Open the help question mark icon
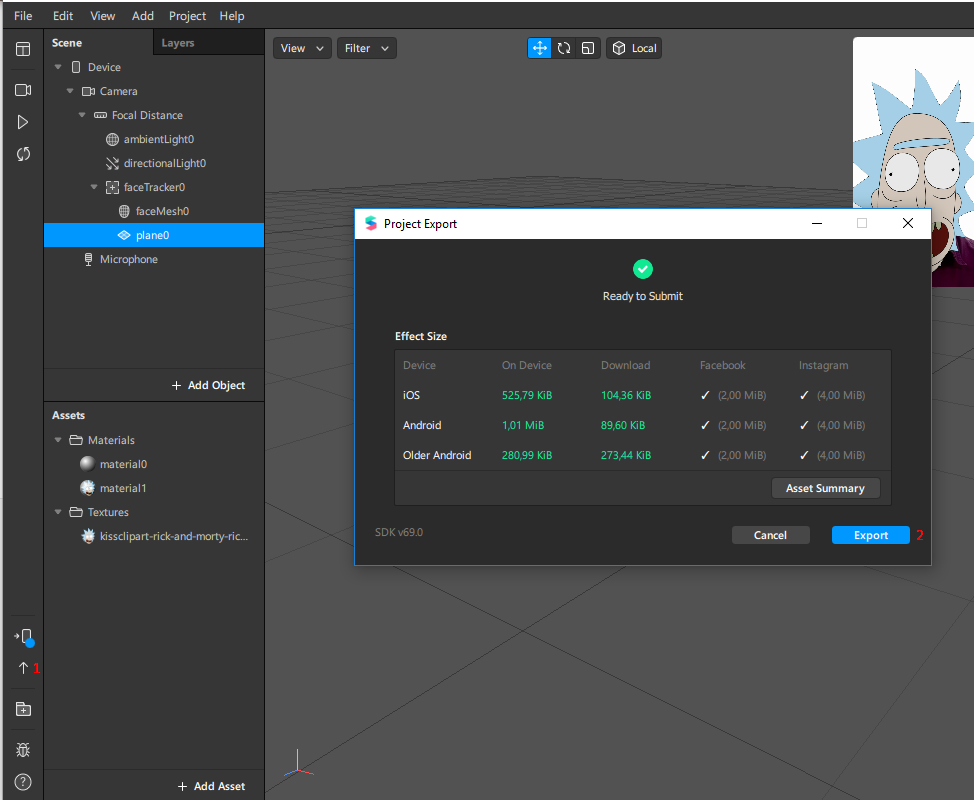974x800 pixels. point(23,782)
